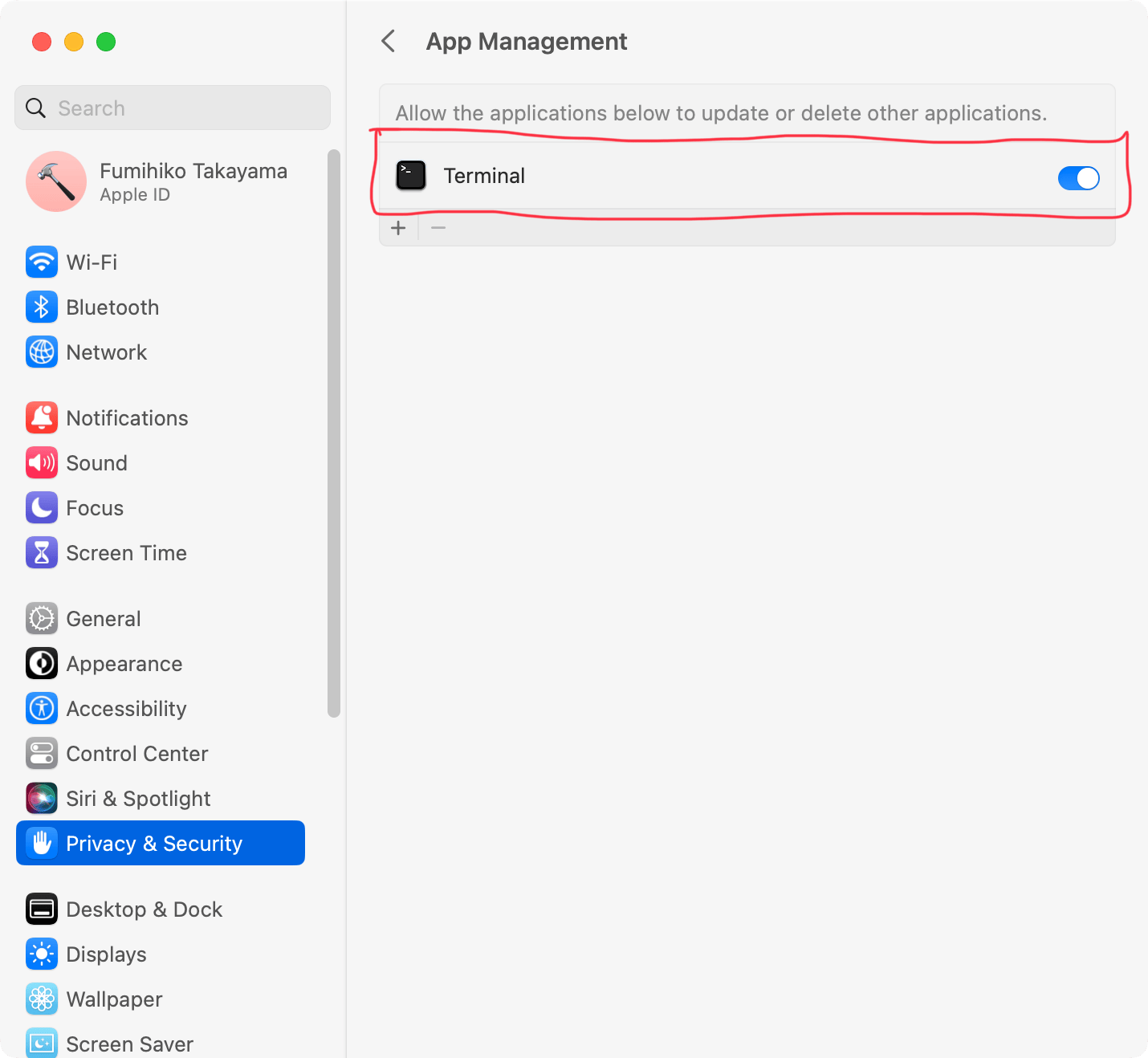The height and width of the screenshot is (1058, 1148).
Task: Focus the Search field
Action: tap(173, 108)
